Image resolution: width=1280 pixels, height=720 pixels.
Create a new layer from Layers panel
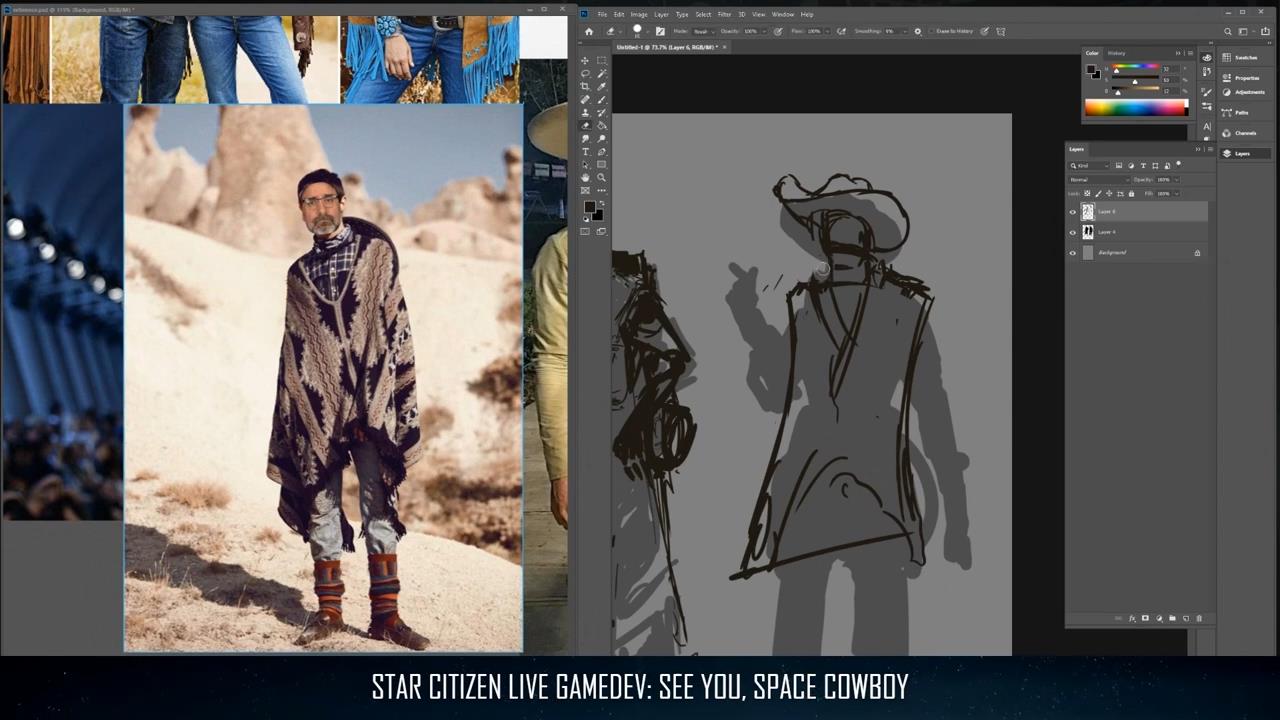point(1187,619)
